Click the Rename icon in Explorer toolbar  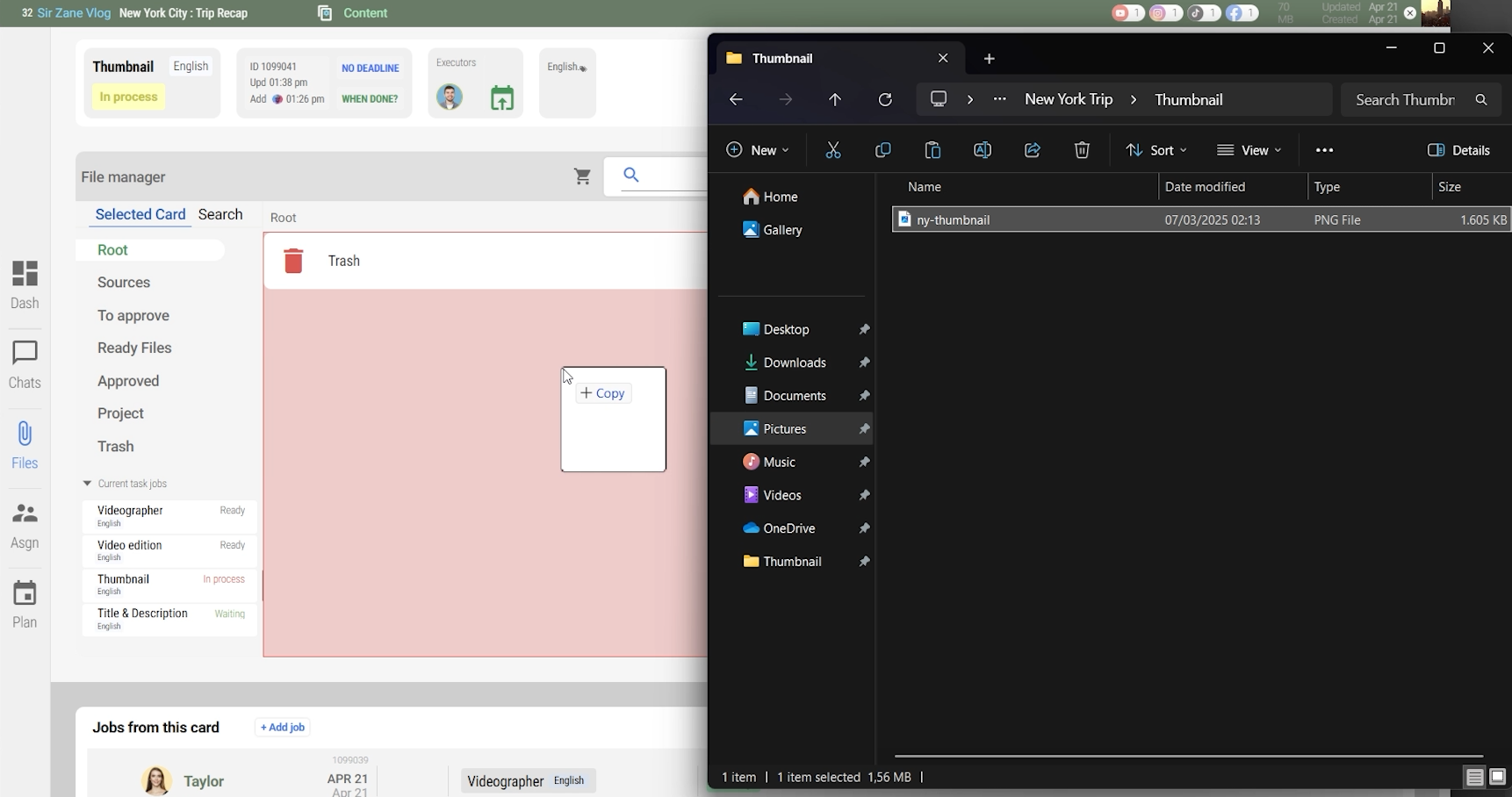(983, 151)
